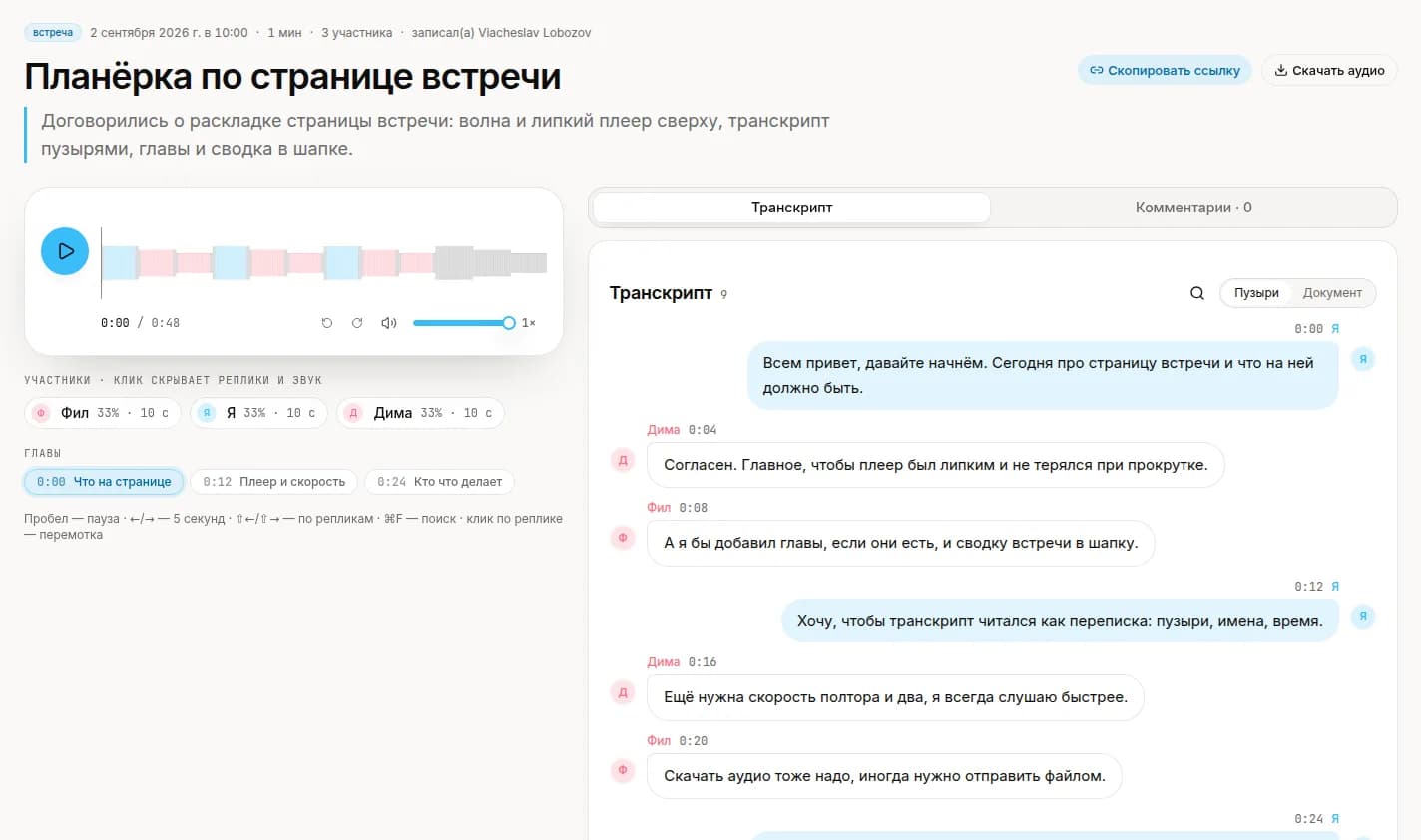Toggle participant Фил visibility chip

(x=103, y=413)
